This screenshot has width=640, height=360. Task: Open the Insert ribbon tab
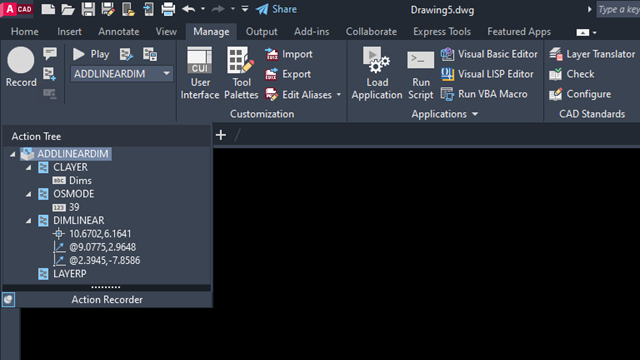69,31
